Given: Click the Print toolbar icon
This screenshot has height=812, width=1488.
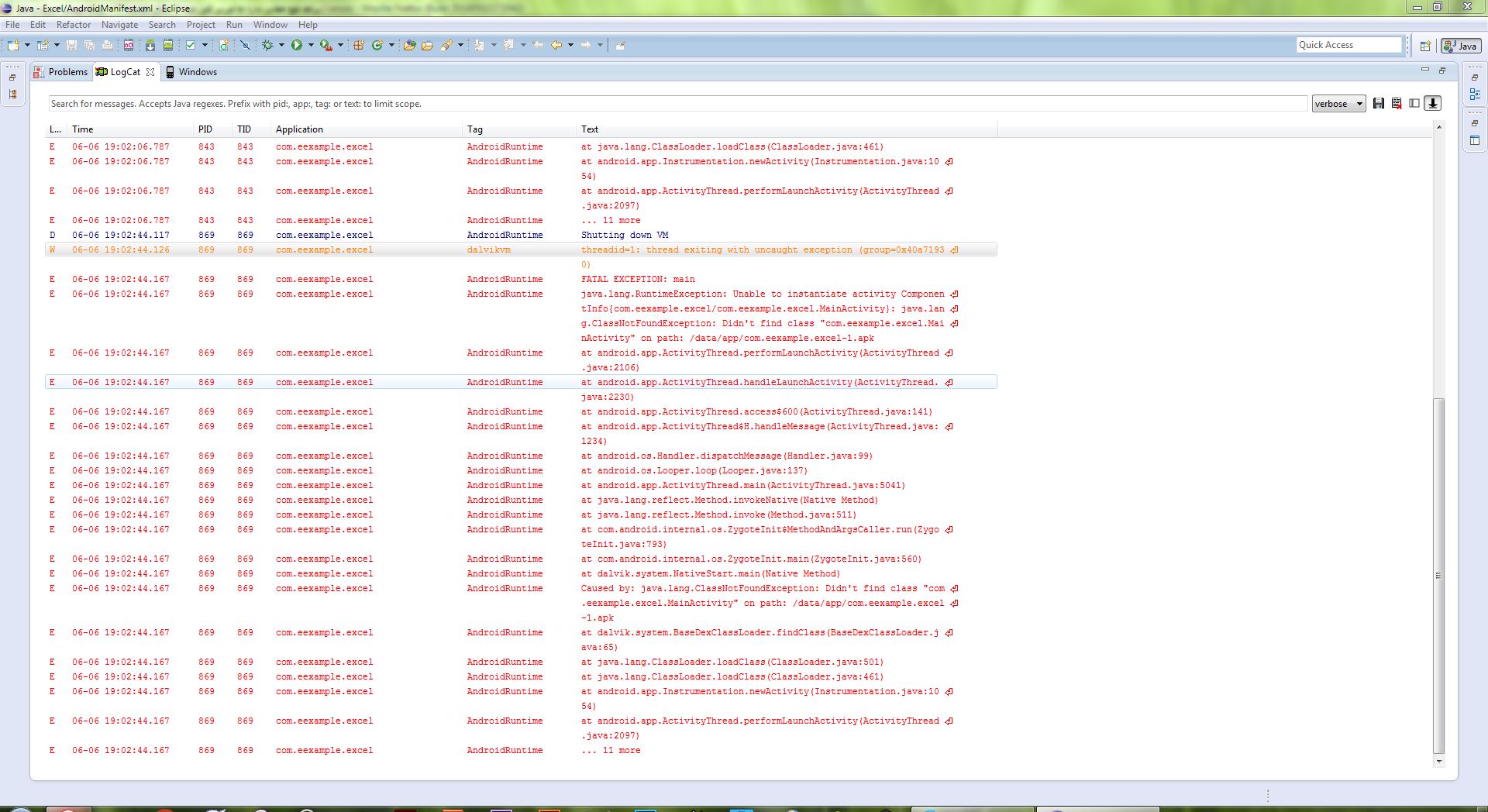Looking at the screenshot, I should [x=107, y=45].
